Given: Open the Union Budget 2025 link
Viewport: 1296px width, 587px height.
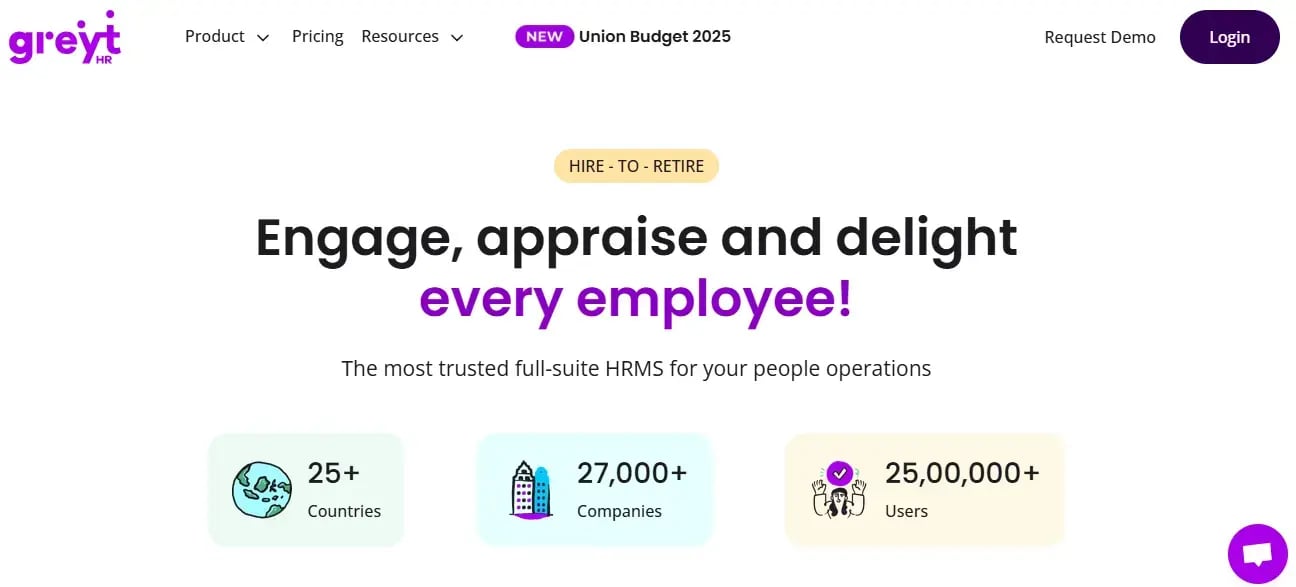Looking at the screenshot, I should pos(654,37).
